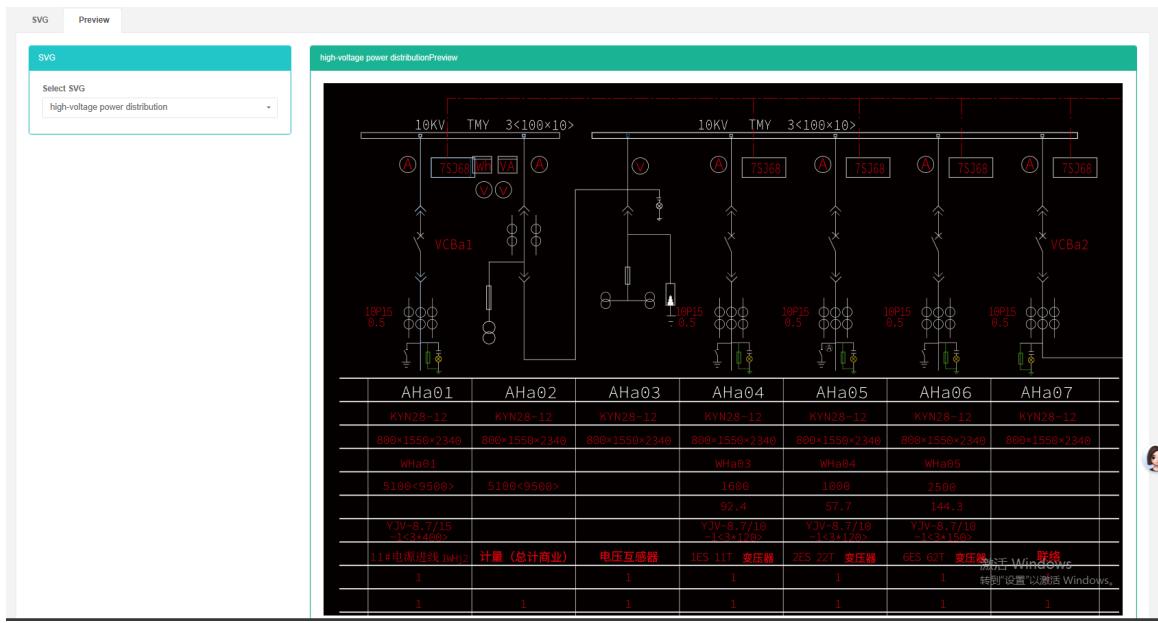Click the AHa07 cabinet label
1158x623 pixels.
(1046, 392)
